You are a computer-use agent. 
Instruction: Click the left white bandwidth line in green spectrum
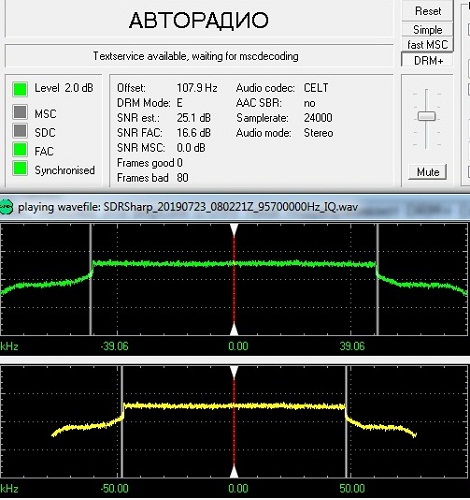coord(91,279)
